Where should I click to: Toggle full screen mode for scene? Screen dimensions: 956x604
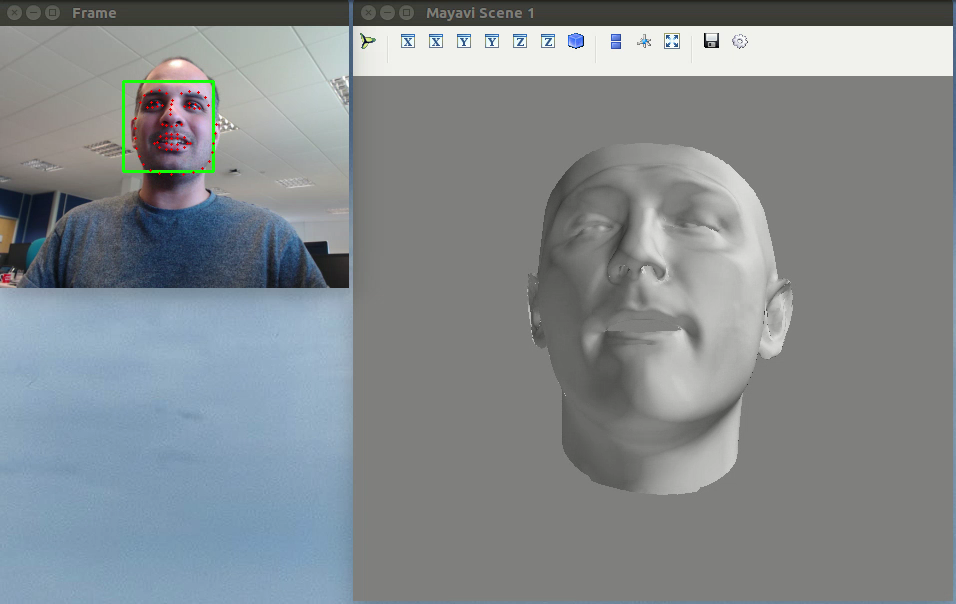672,41
